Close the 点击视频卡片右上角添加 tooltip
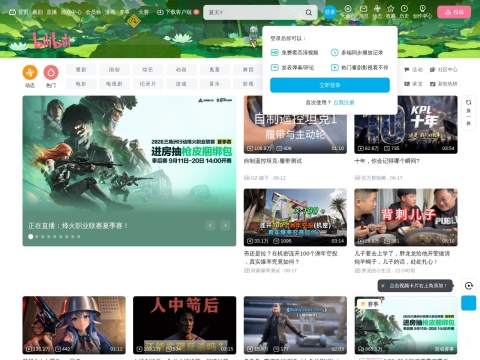The image size is (480, 360). [383, 286]
